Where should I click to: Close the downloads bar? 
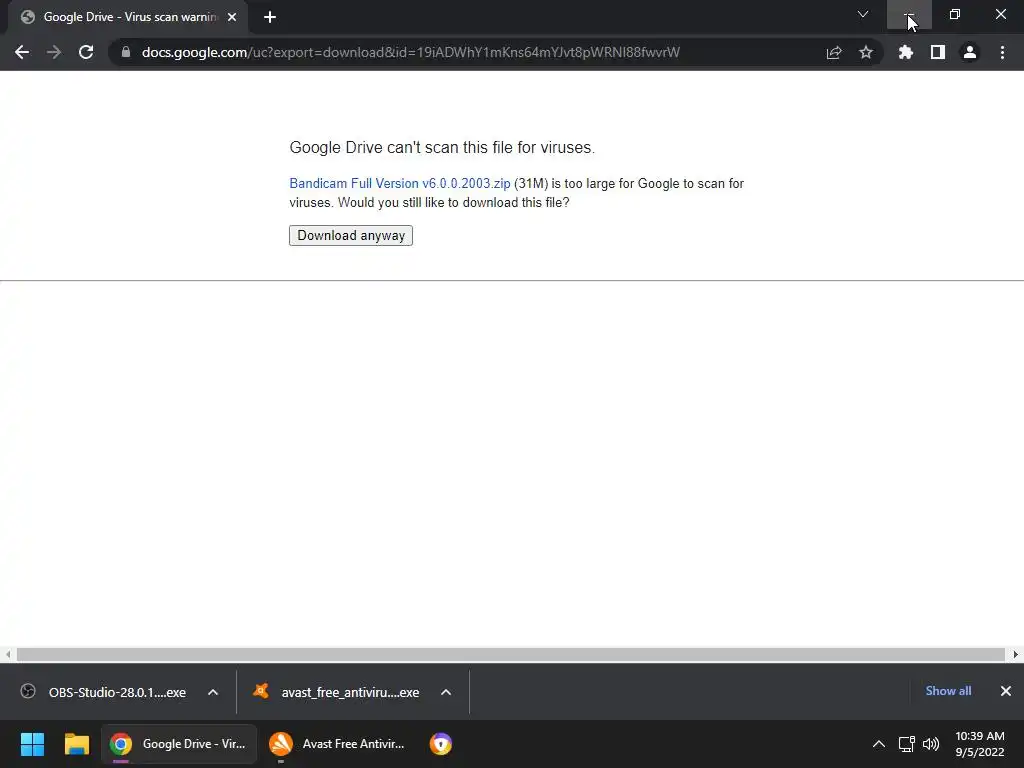[x=1006, y=691]
